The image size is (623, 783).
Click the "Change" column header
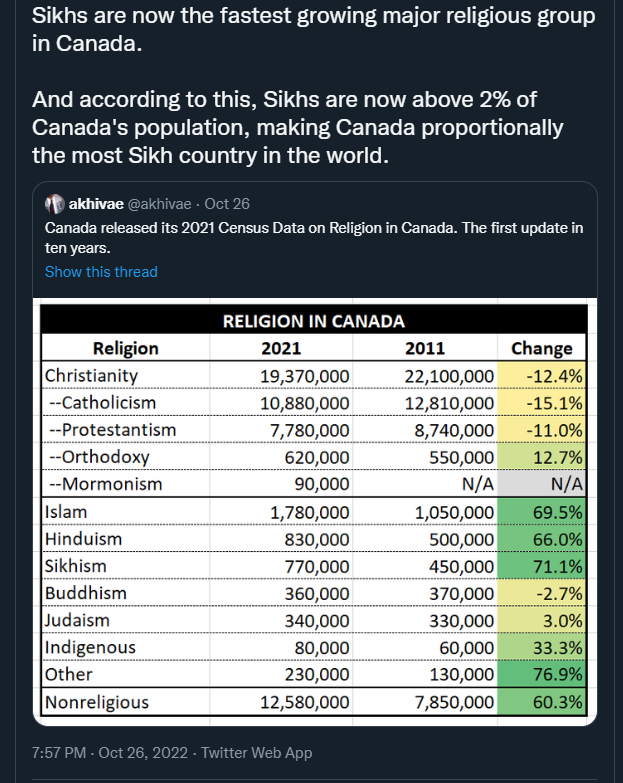click(541, 348)
